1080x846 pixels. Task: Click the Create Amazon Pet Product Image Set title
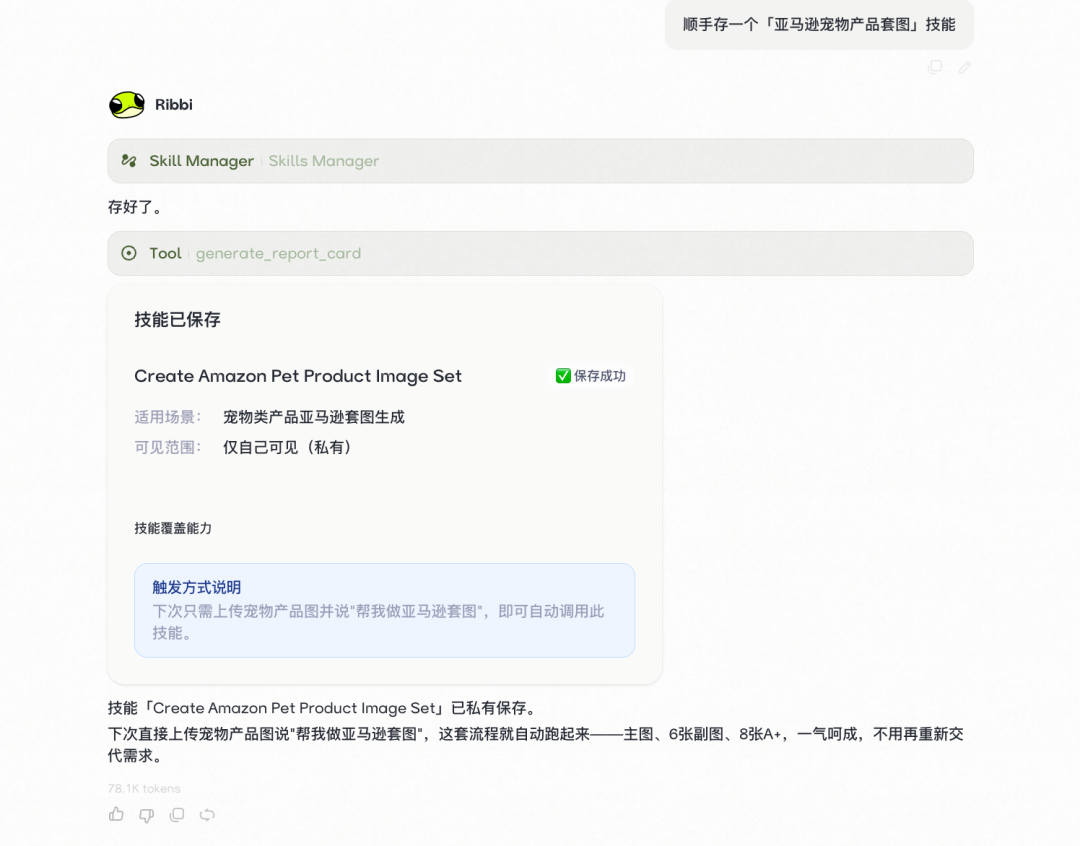pos(297,376)
